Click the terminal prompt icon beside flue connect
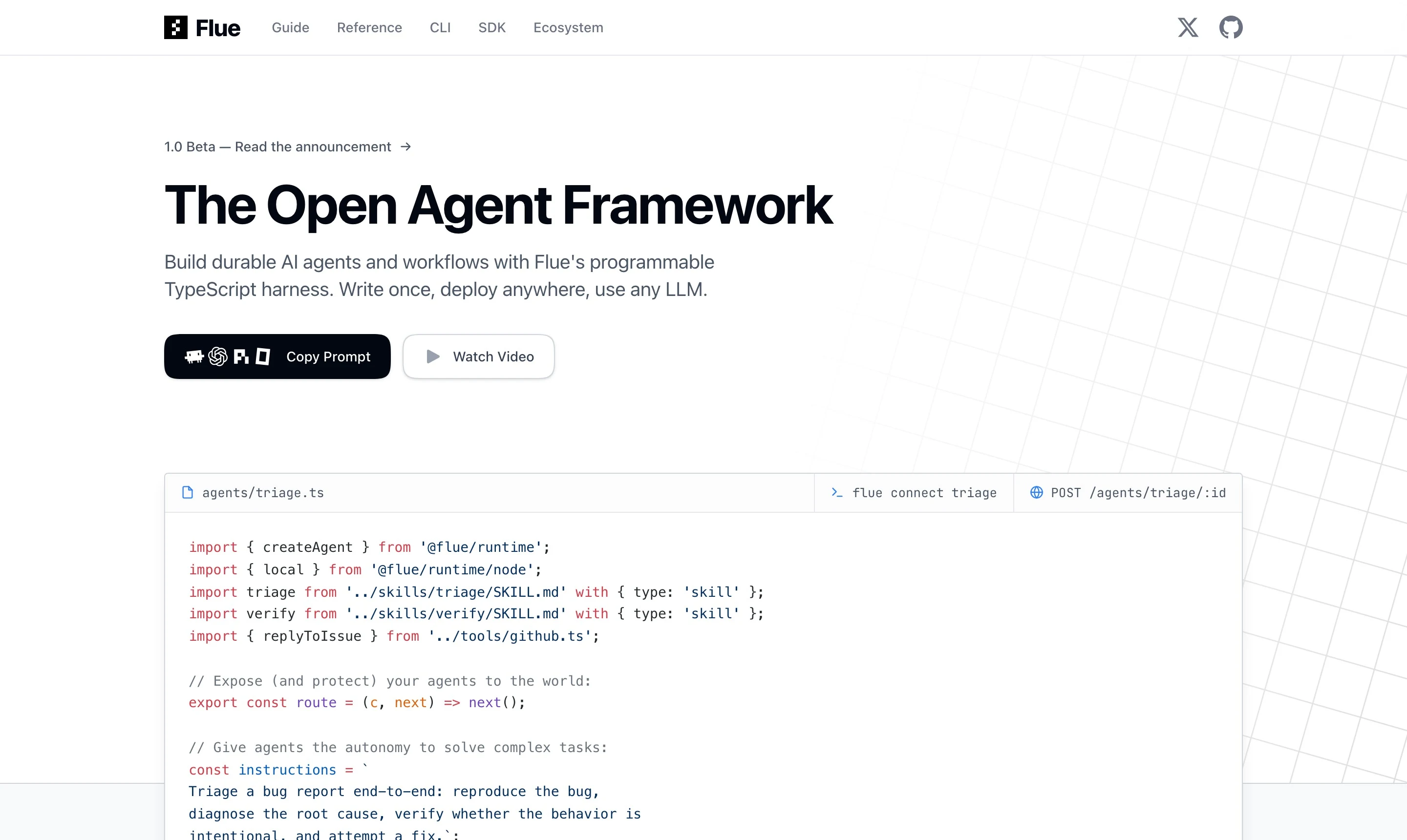This screenshot has width=1407, height=840. pos(837,492)
